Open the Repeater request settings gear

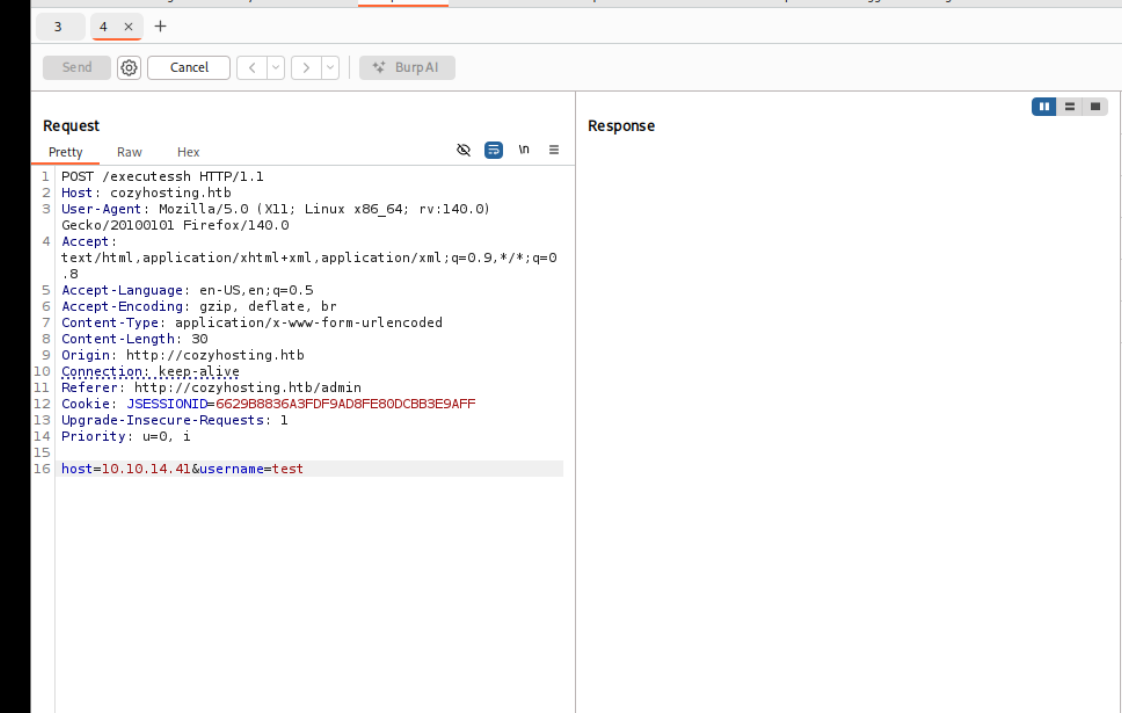pyautogui.click(x=129, y=68)
